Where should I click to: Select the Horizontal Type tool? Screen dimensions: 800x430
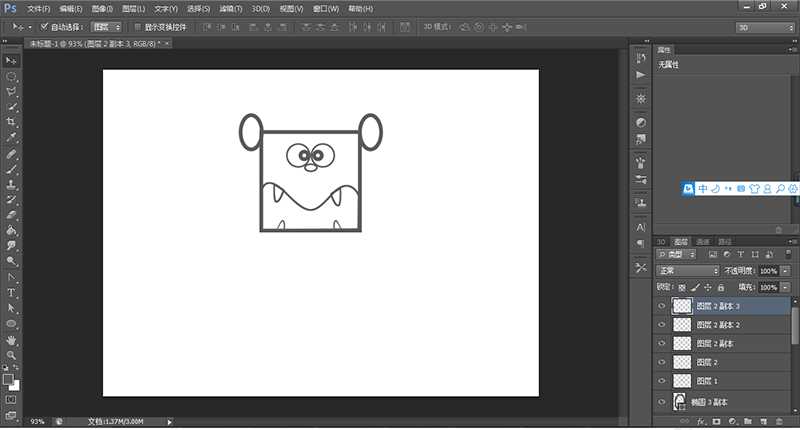click(12, 292)
